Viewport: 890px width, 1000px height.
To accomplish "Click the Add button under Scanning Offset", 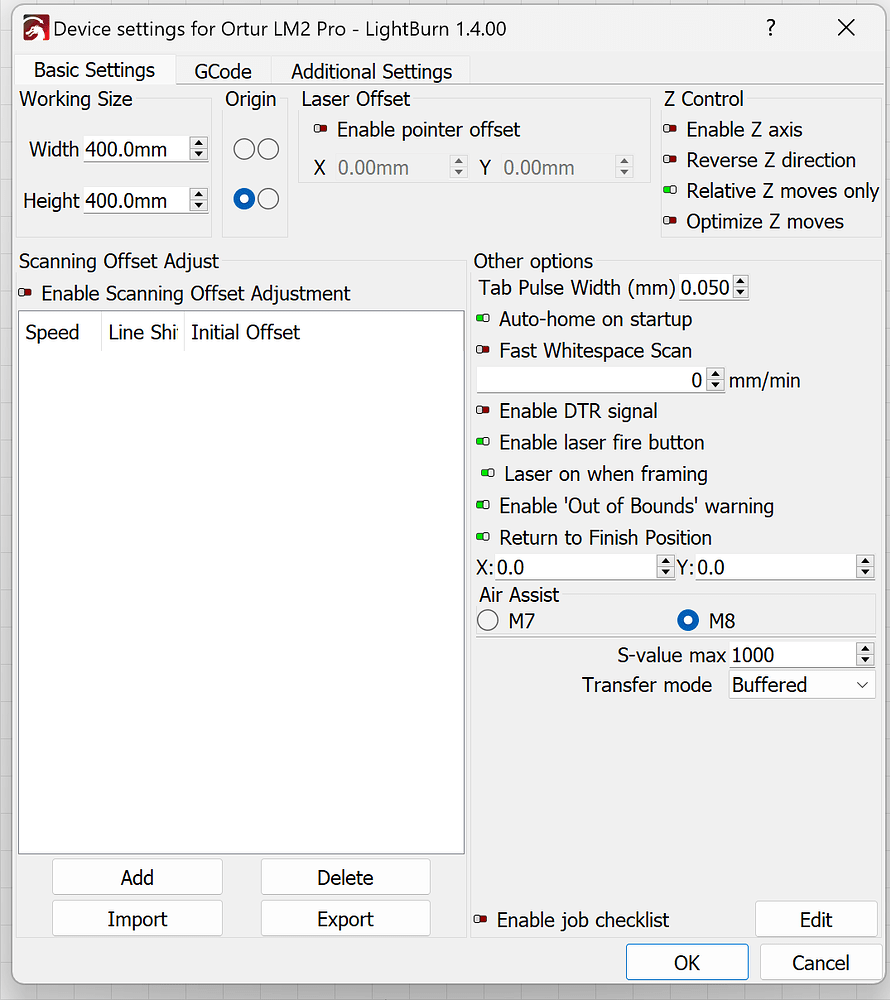I will [136, 876].
